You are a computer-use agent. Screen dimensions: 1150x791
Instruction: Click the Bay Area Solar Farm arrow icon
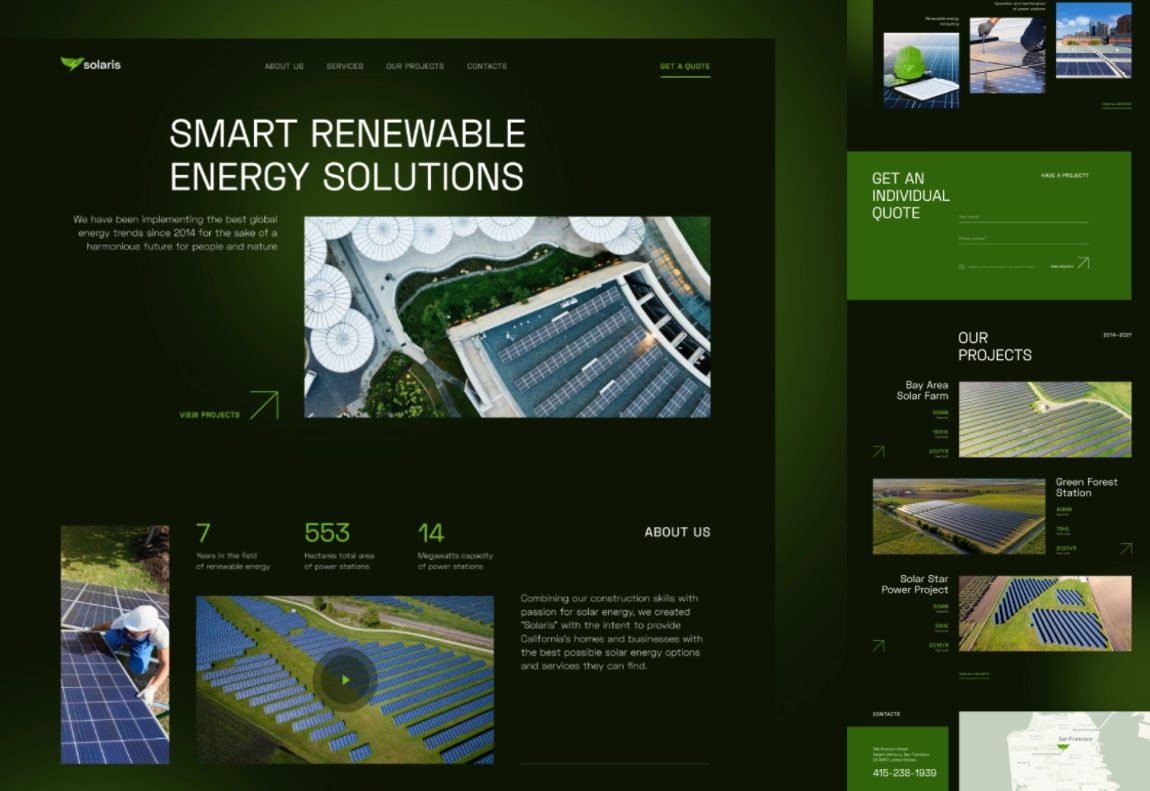(x=879, y=452)
